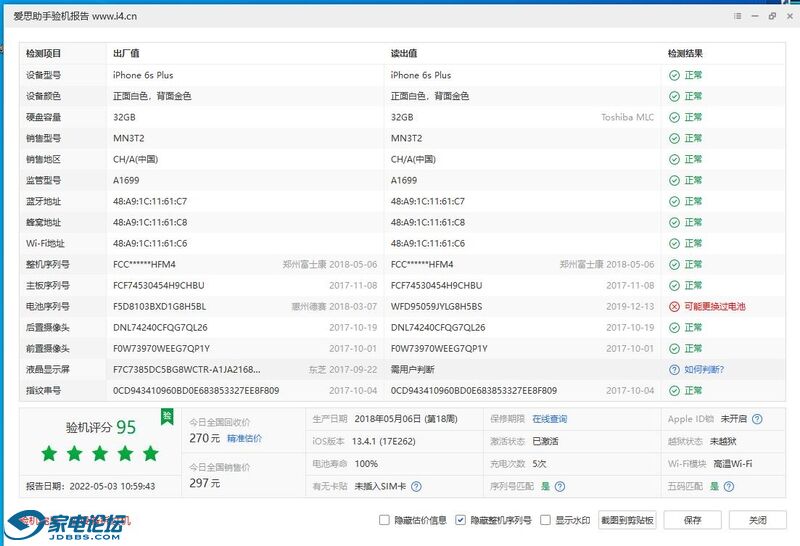
Task: Open the 如何判断? link
Action: pos(704,369)
